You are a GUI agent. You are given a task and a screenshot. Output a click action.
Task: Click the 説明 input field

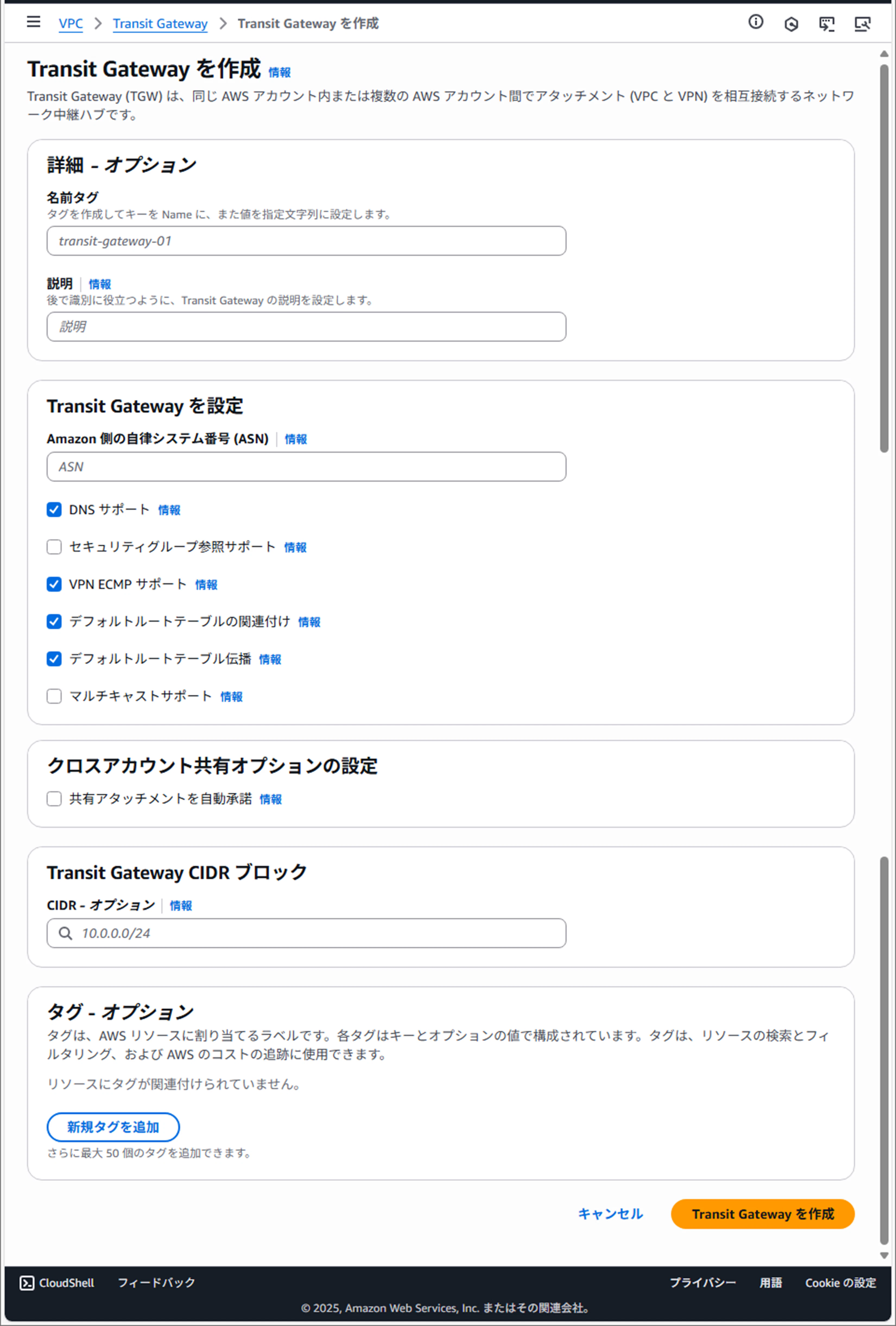tap(306, 326)
